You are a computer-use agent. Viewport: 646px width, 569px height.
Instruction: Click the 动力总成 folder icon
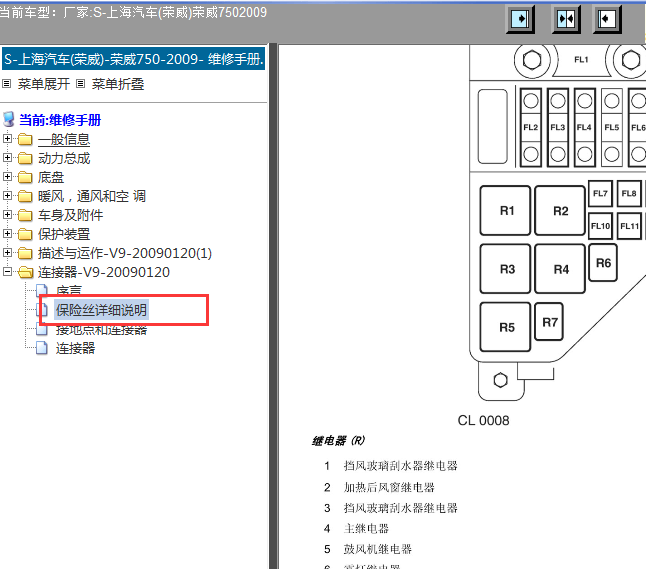[x=25, y=158]
